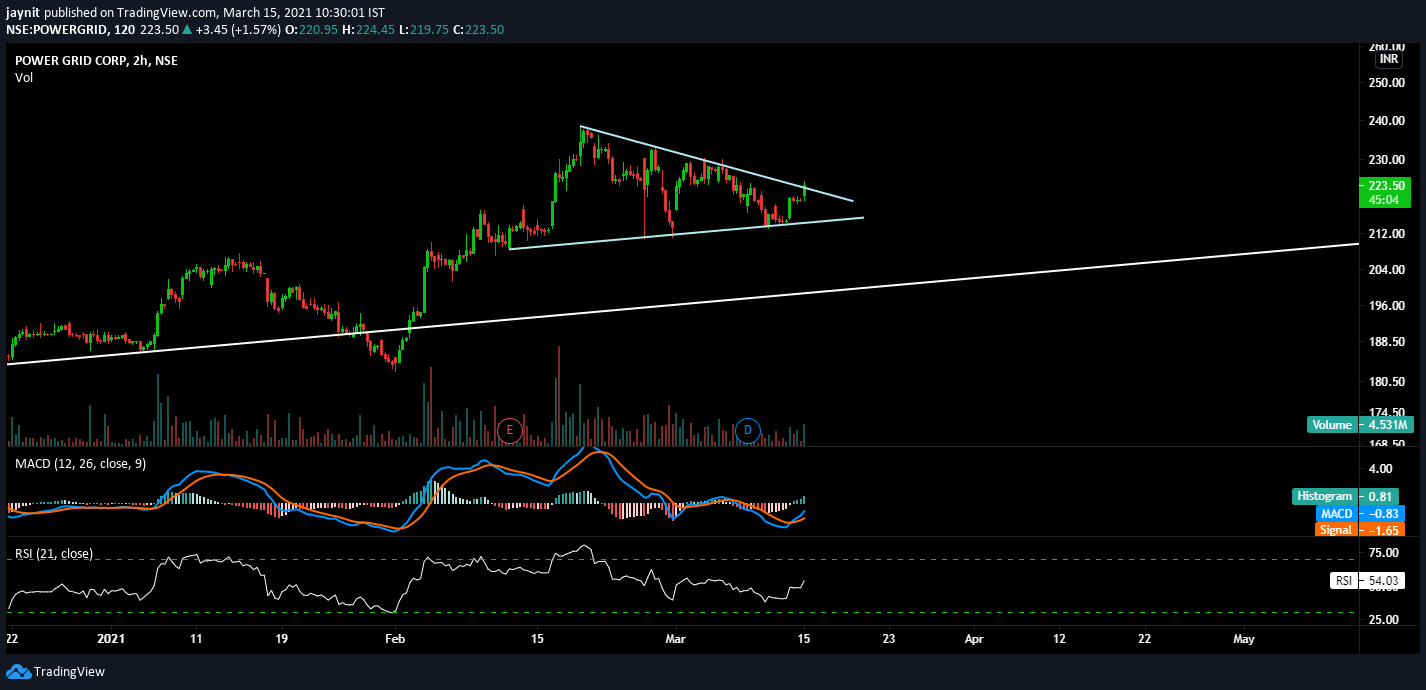This screenshot has height=690, width=1426.
Task: Click the 'May' date axis label
Action: click(1244, 638)
